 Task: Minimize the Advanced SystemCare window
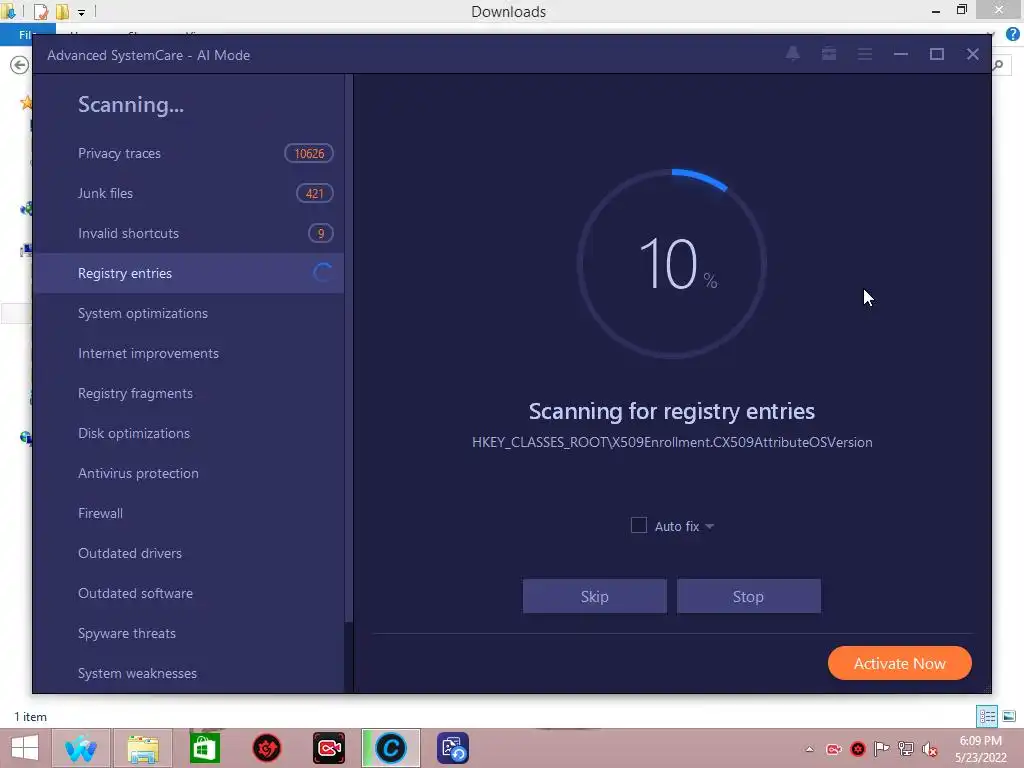[x=901, y=54]
